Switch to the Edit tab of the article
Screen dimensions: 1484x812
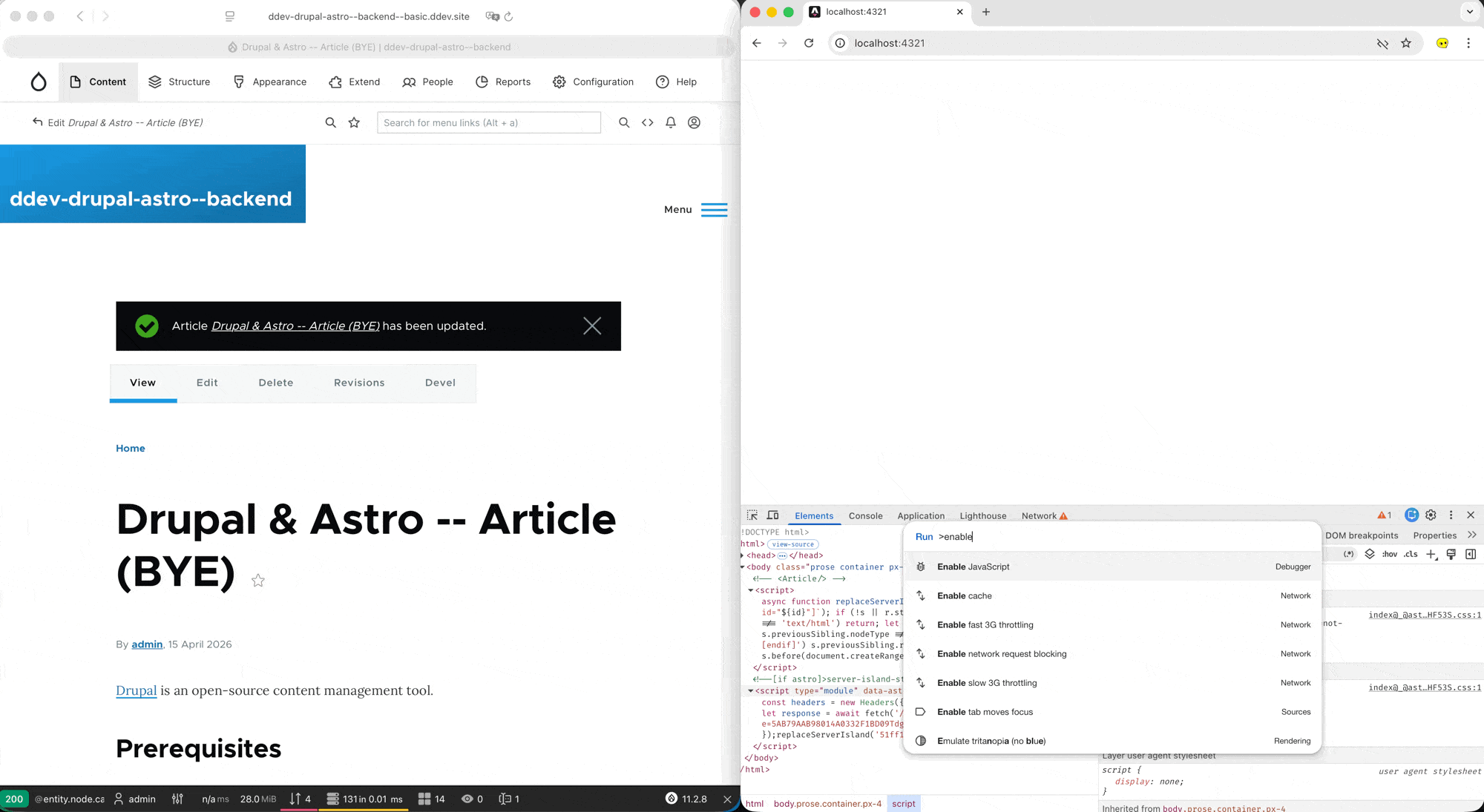(x=207, y=383)
